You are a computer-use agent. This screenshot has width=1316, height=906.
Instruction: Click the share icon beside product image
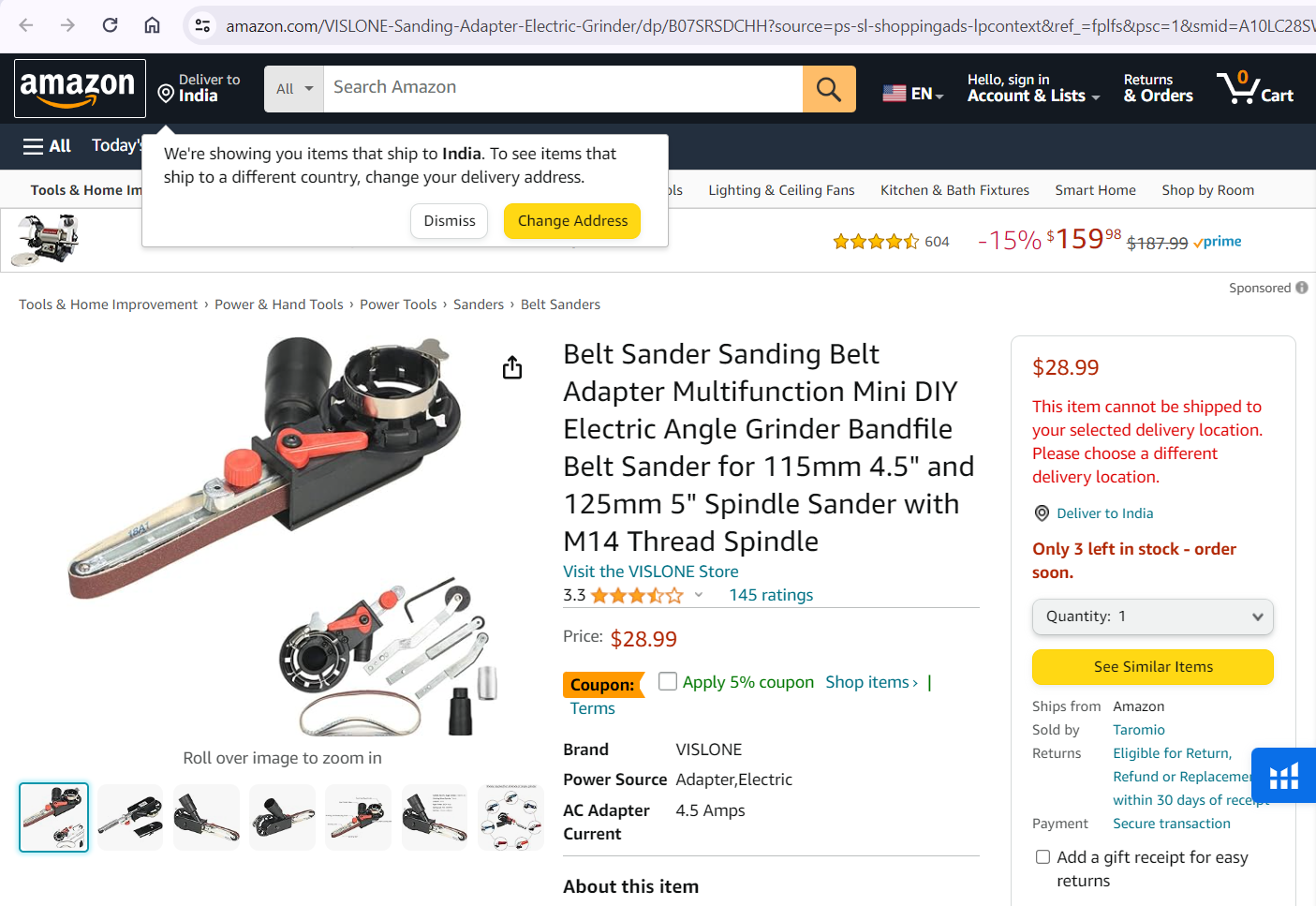coord(512,367)
